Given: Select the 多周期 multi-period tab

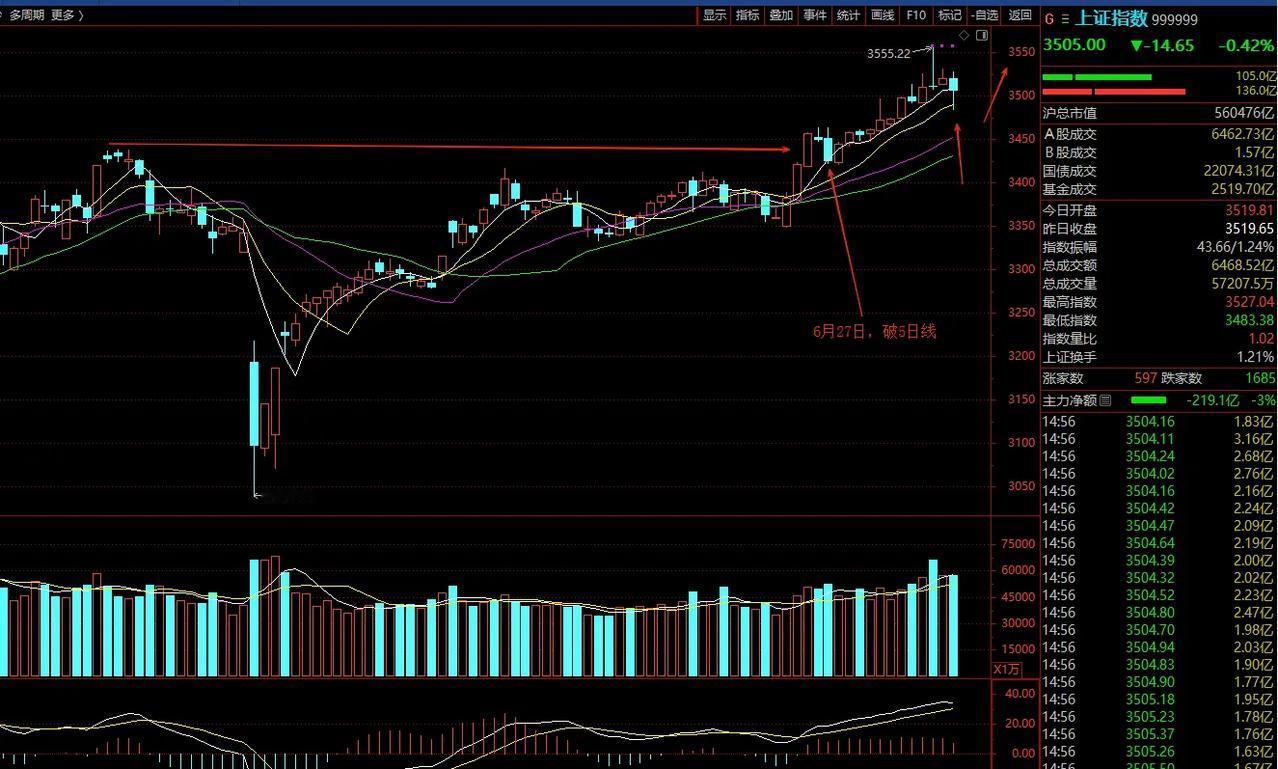Looking at the screenshot, I should pos(27,15).
